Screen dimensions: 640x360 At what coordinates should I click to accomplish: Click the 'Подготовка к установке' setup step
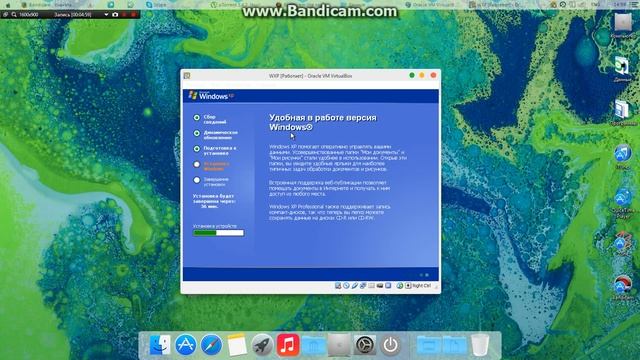point(220,150)
